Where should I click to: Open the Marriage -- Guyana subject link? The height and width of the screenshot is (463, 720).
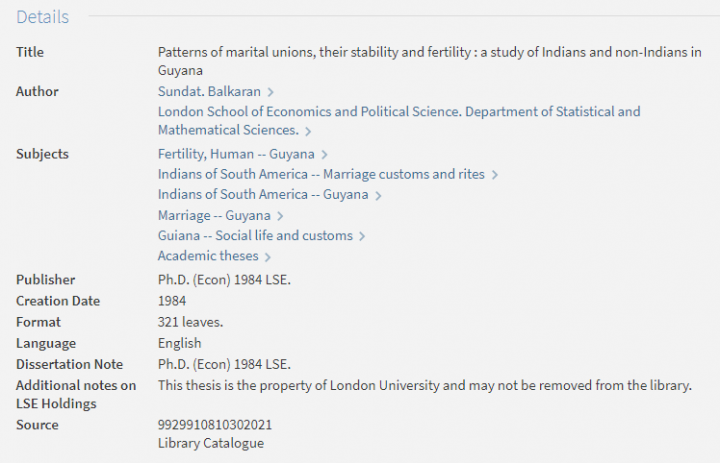(x=214, y=215)
